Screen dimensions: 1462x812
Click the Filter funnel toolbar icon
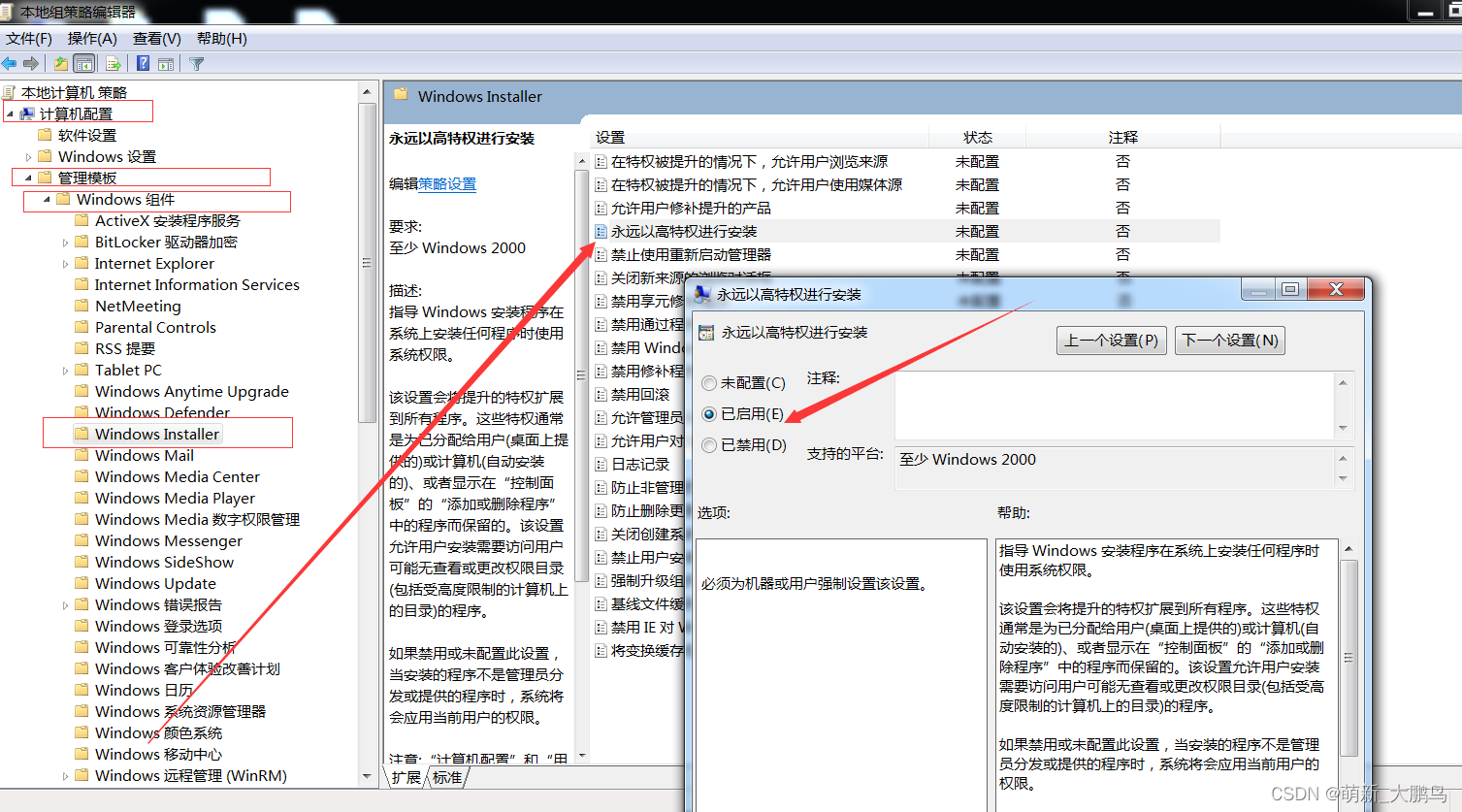[x=197, y=64]
